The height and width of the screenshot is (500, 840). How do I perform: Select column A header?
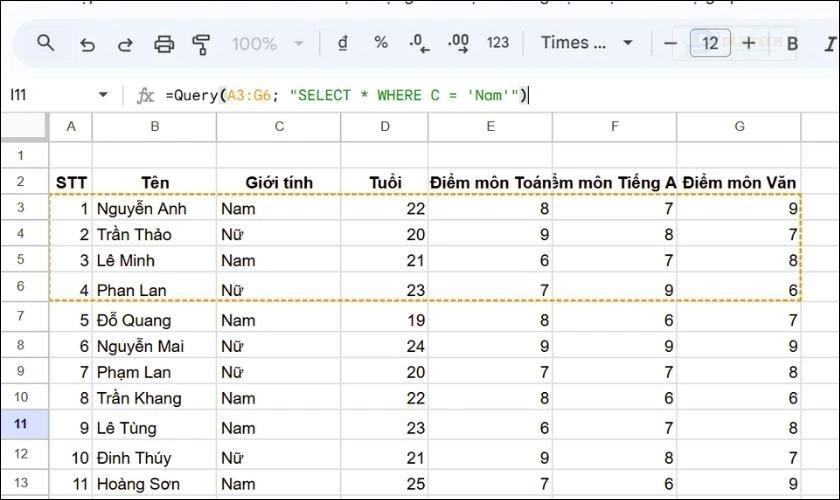(x=71, y=126)
